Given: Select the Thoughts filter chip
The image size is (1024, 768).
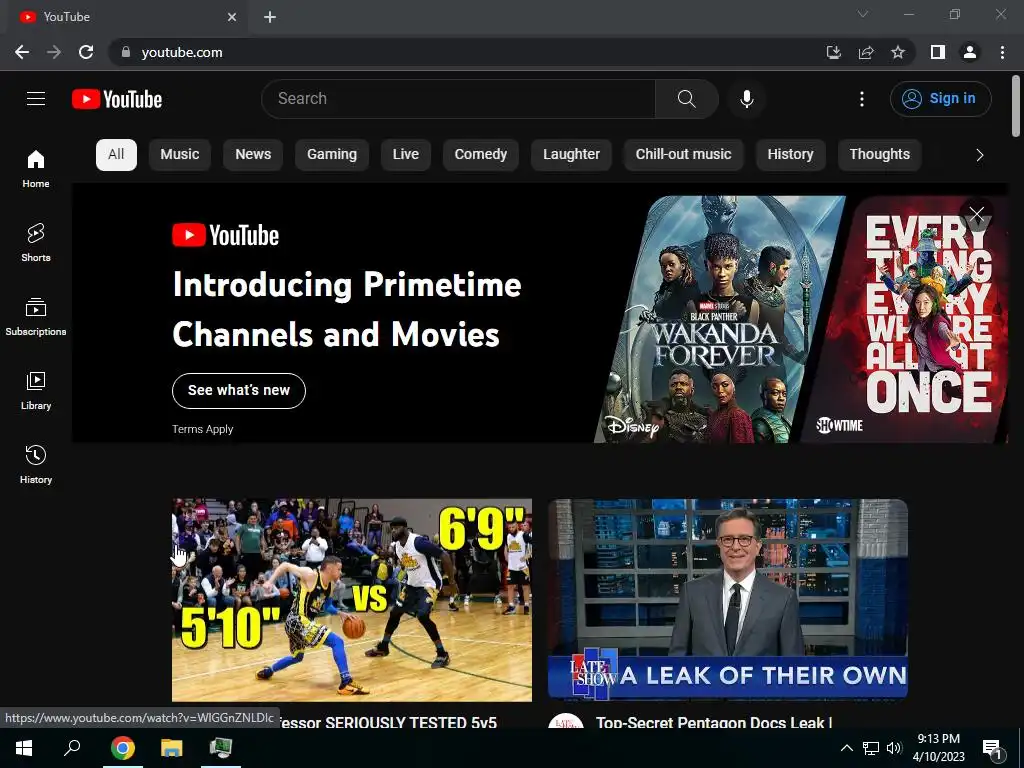Looking at the screenshot, I should 879,155.
